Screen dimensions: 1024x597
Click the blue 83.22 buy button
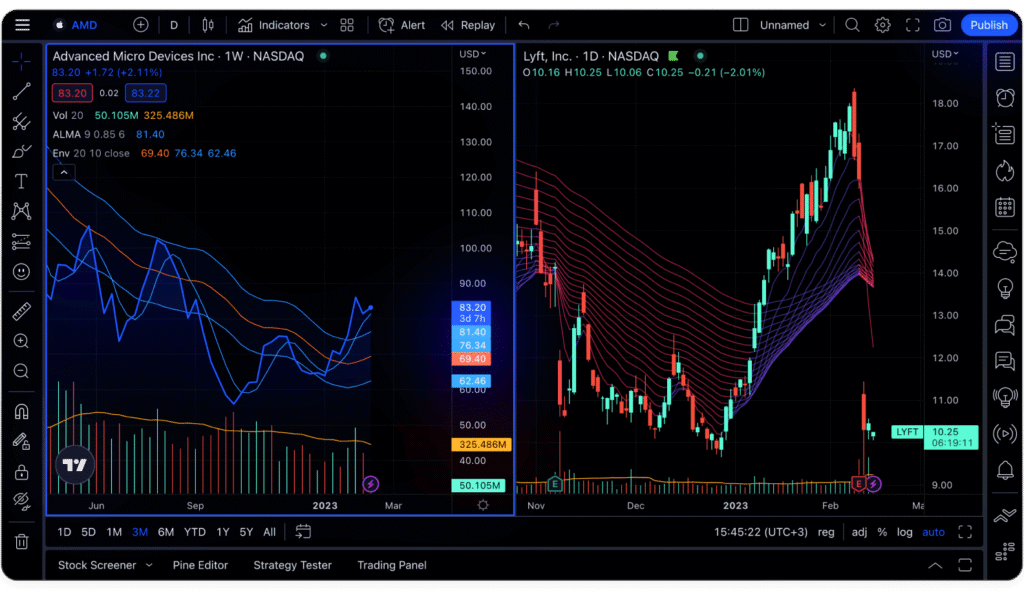coord(145,93)
